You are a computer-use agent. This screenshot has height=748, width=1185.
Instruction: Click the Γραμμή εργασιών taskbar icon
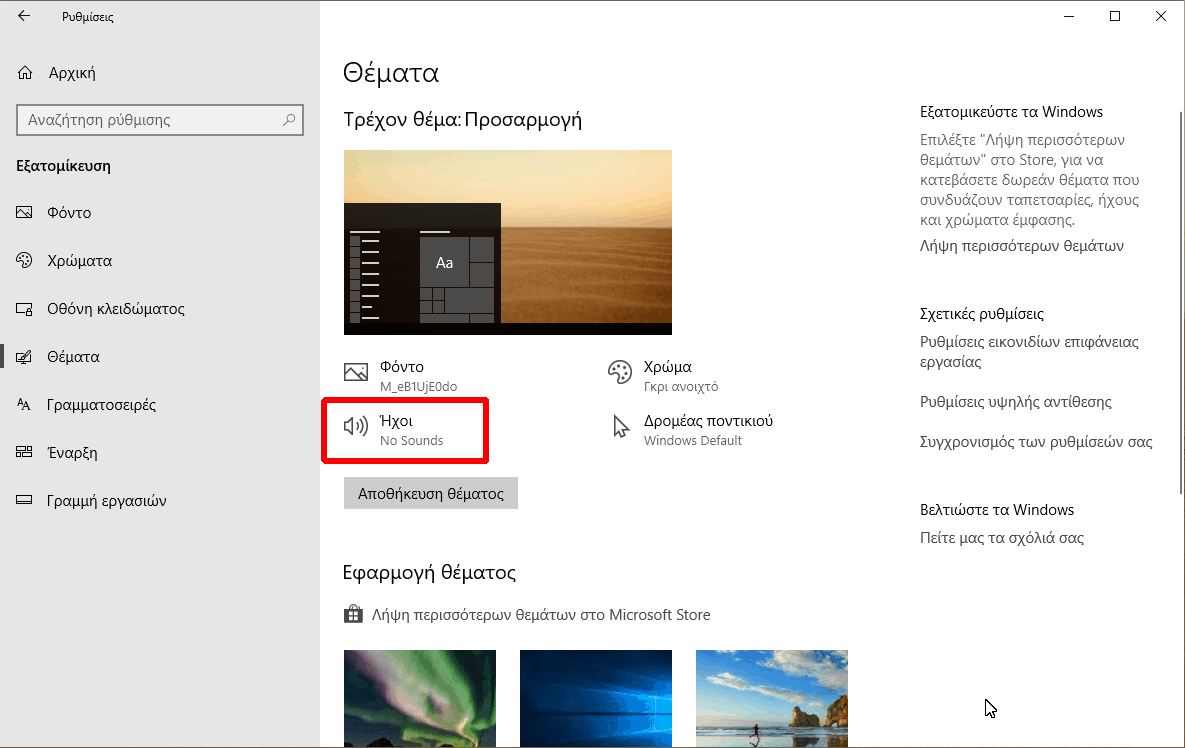click(24, 500)
